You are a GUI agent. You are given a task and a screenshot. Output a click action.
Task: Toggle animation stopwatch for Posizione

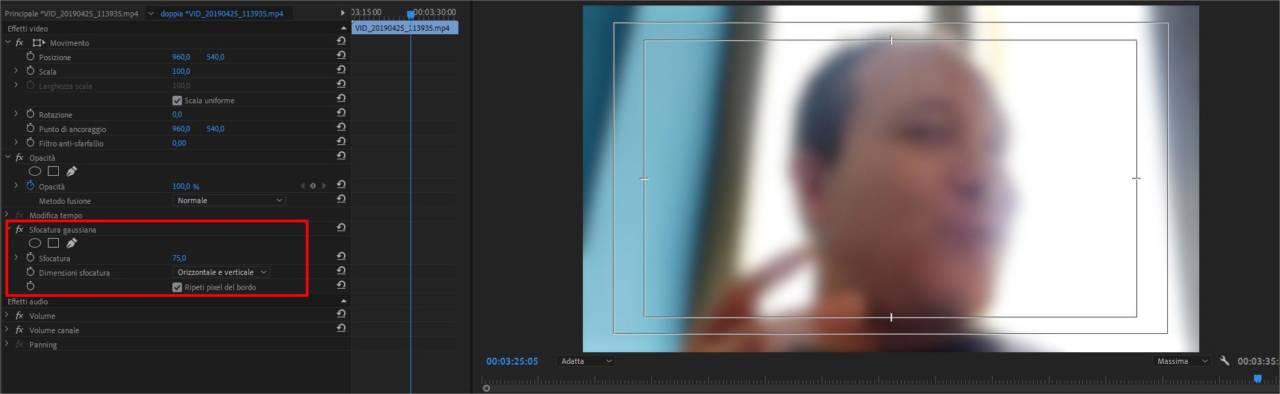tap(30, 57)
